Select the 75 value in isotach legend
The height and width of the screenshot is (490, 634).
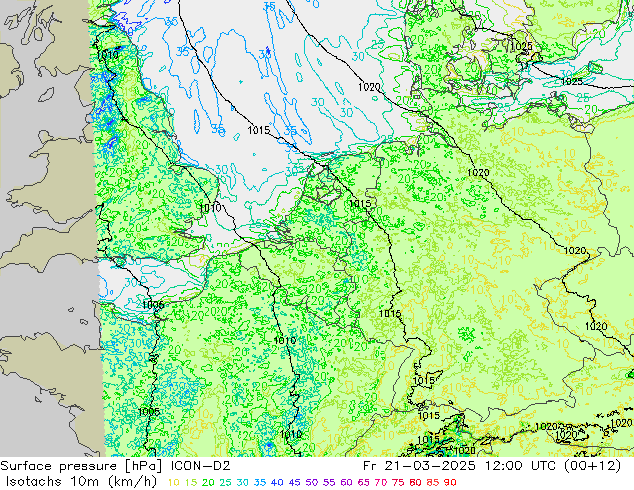click(x=398, y=482)
